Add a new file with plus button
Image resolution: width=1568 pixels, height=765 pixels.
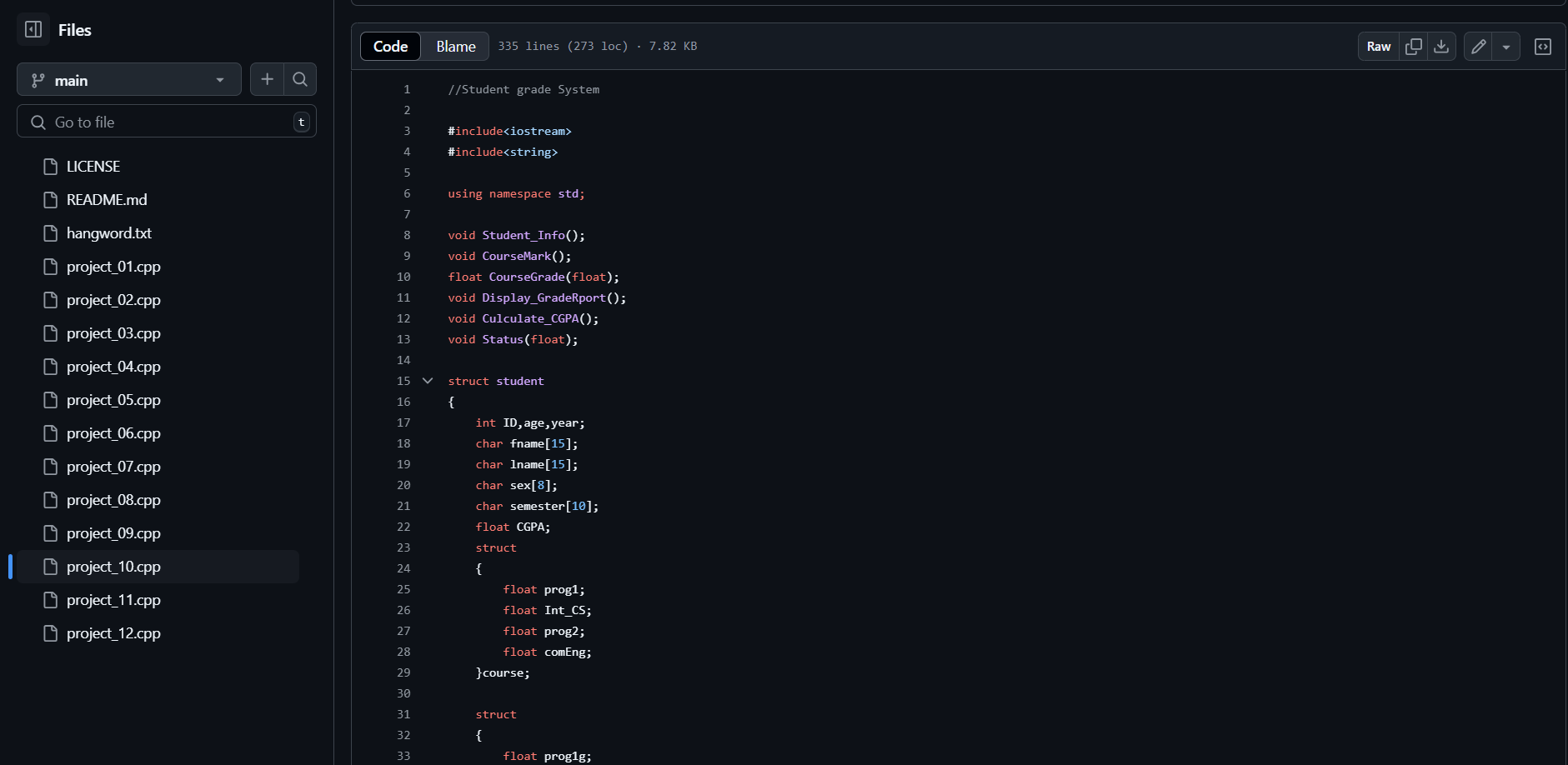click(x=267, y=79)
